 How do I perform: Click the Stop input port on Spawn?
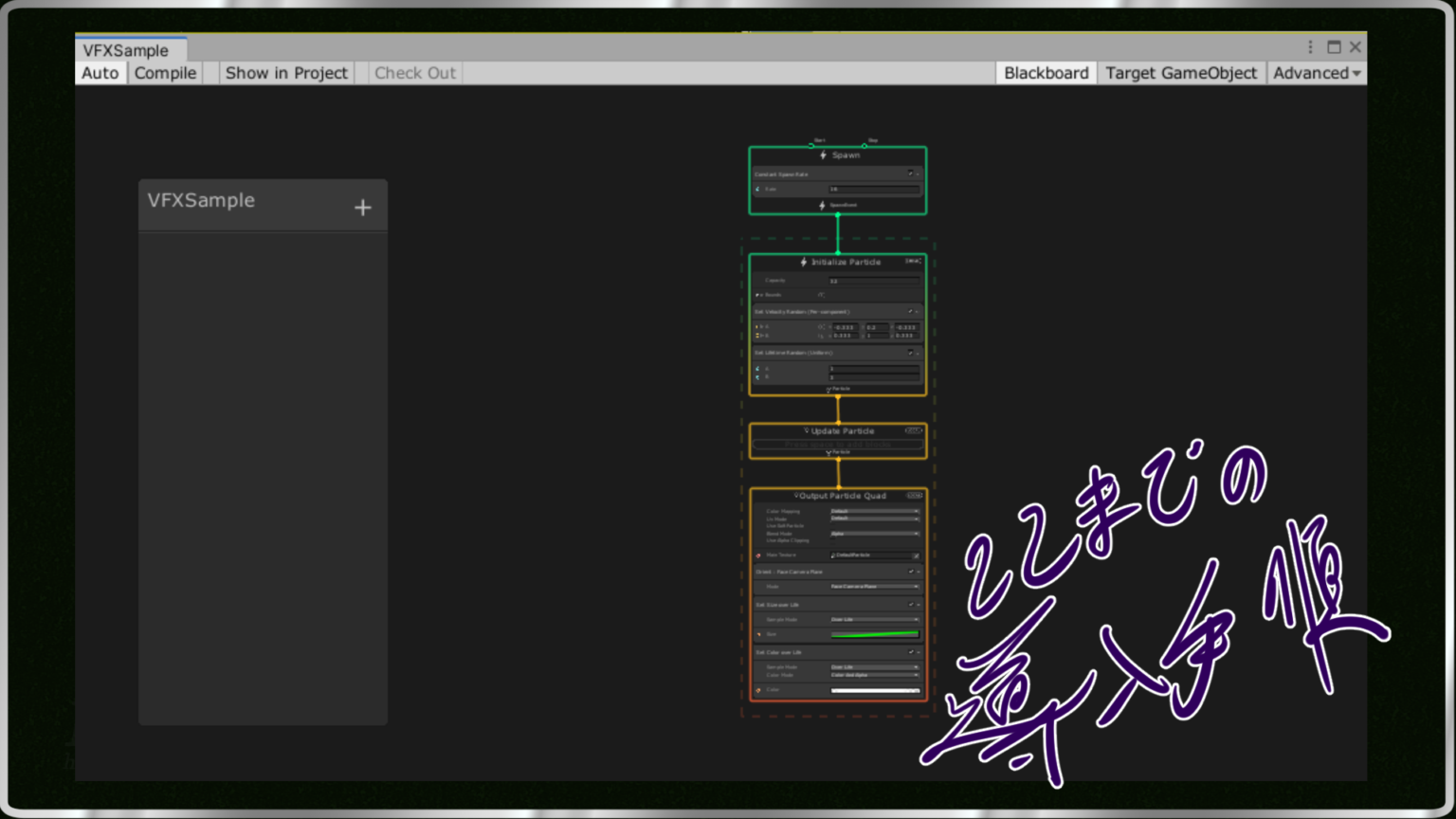864,146
